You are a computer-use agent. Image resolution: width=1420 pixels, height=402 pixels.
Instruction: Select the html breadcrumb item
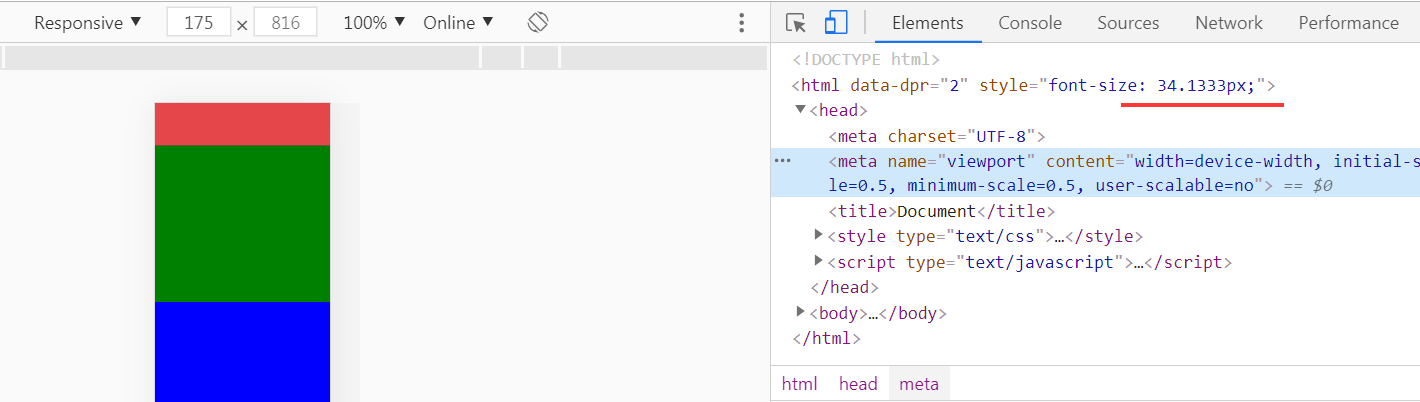pyautogui.click(x=799, y=384)
